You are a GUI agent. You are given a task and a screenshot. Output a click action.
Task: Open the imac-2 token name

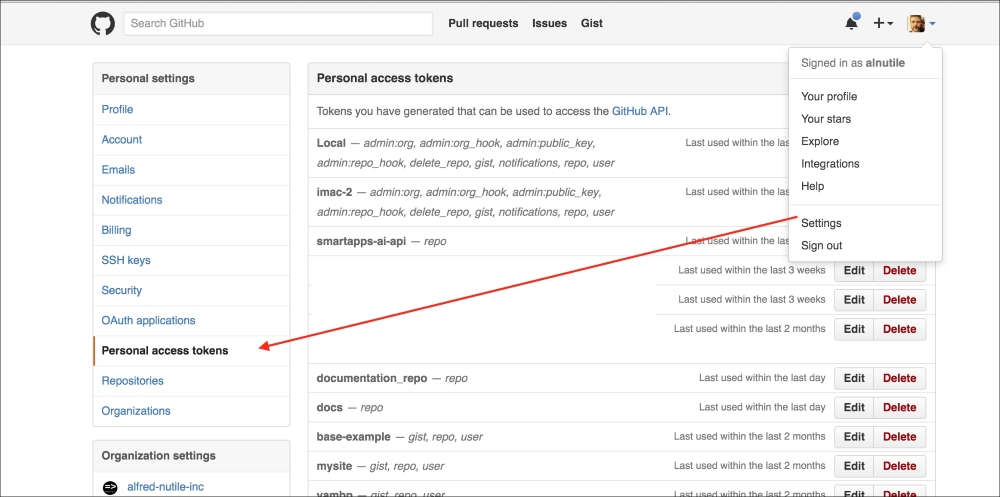pyautogui.click(x=334, y=192)
